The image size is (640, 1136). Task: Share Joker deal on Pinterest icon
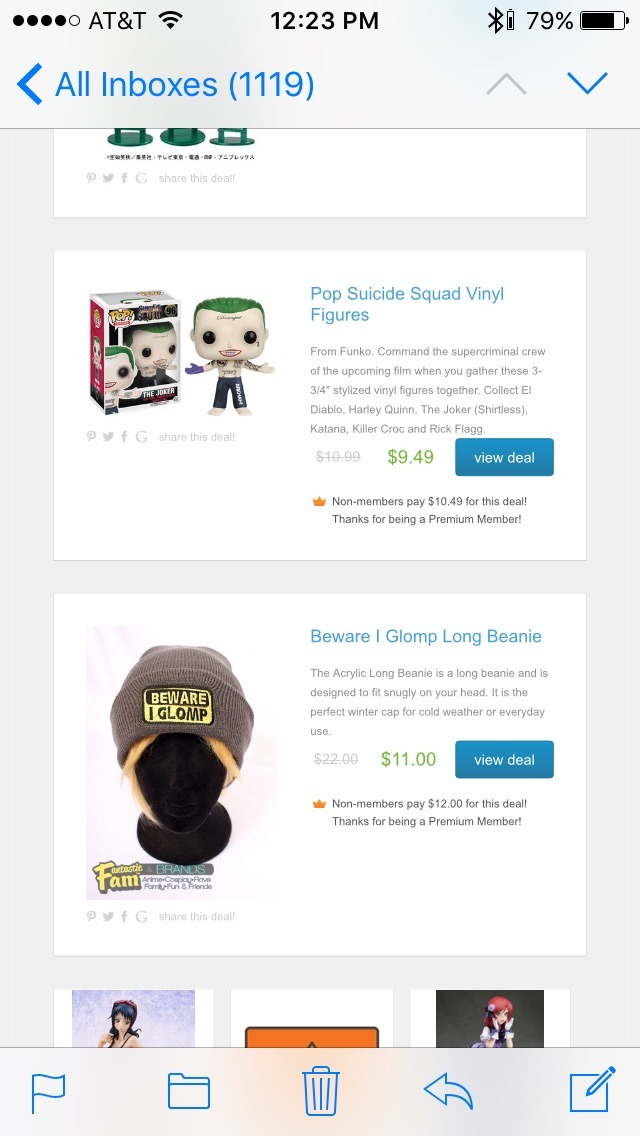point(91,436)
